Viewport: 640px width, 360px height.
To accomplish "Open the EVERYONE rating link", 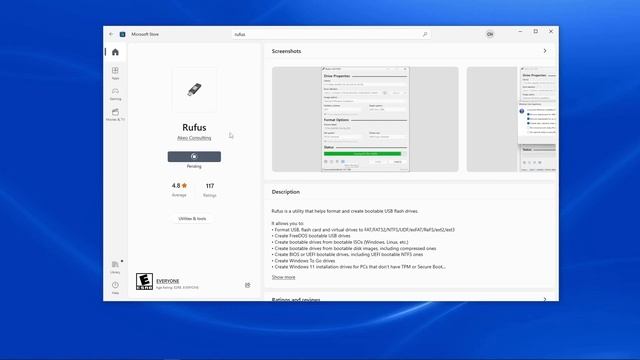I will click(x=168, y=281).
